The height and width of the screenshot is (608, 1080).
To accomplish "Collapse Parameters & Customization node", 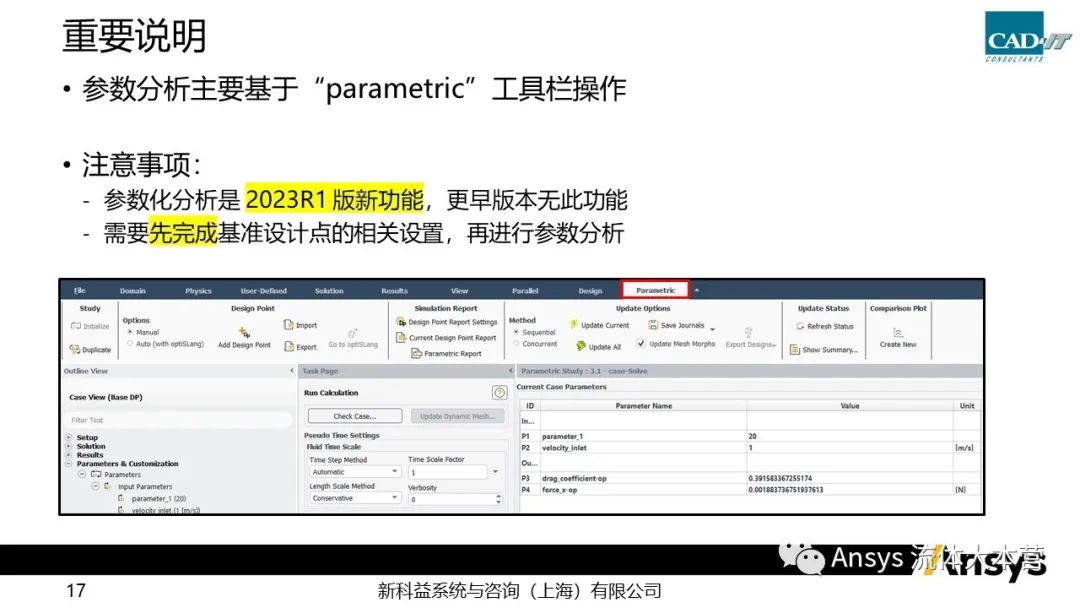I will [x=69, y=463].
